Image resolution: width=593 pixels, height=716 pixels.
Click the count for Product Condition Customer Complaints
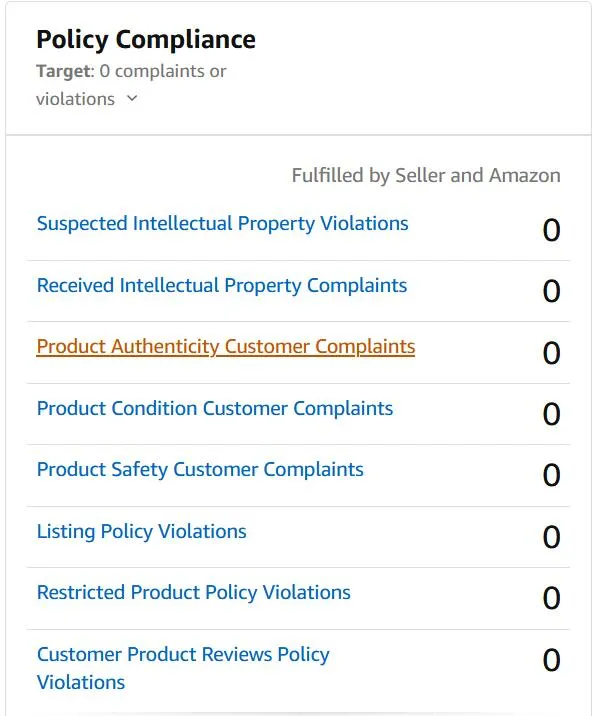pos(551,414)
